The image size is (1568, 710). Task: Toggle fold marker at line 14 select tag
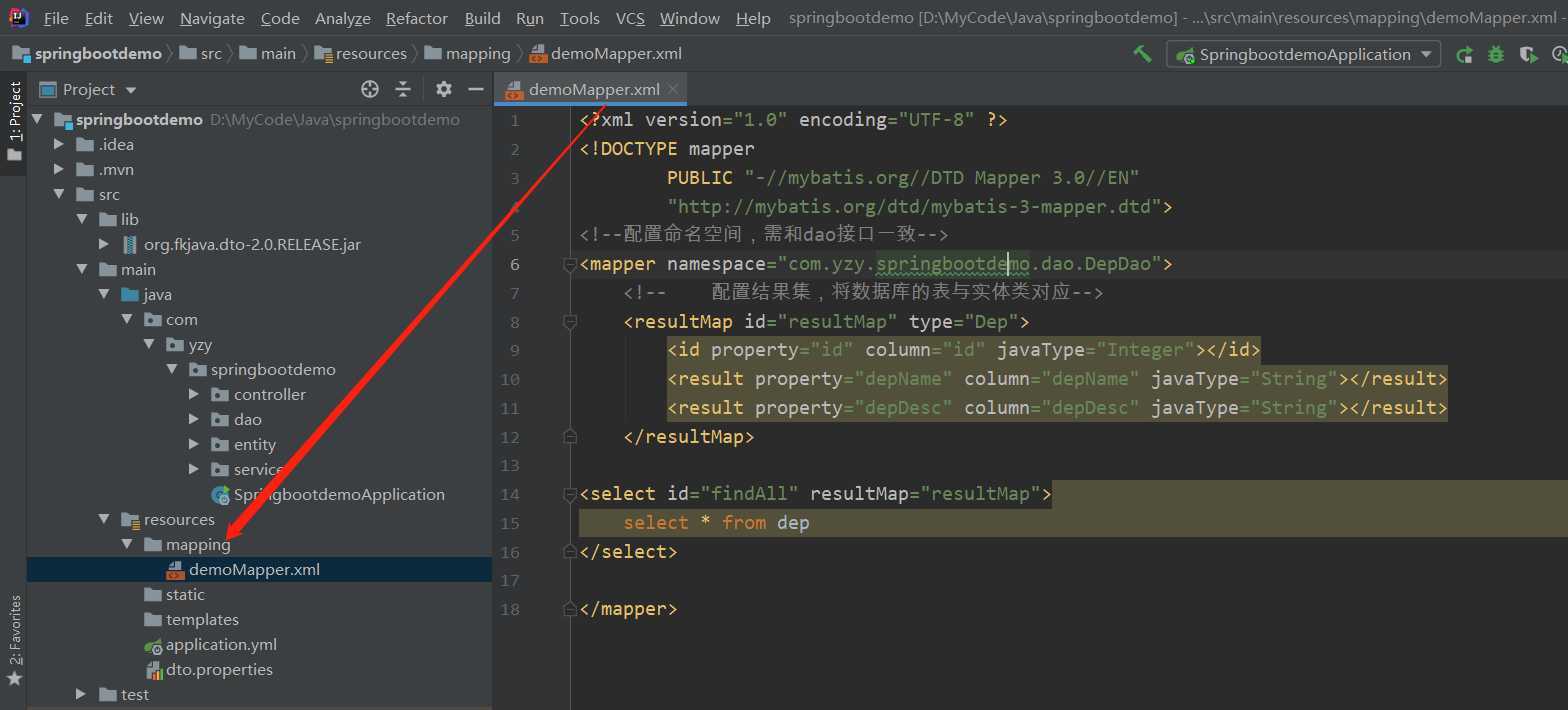pyautogui.click(x=570, y=494)
